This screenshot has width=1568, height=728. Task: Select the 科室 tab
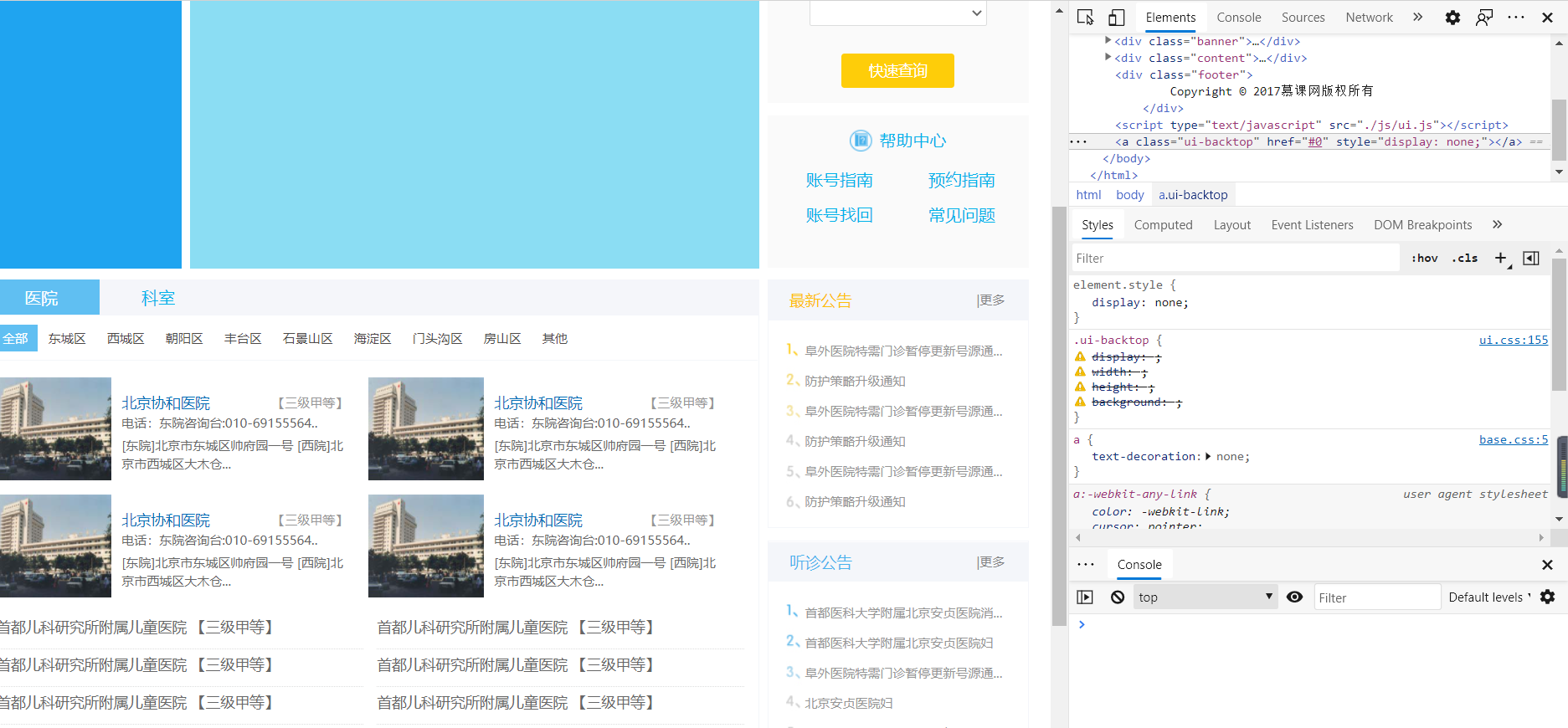click(157, 298)
